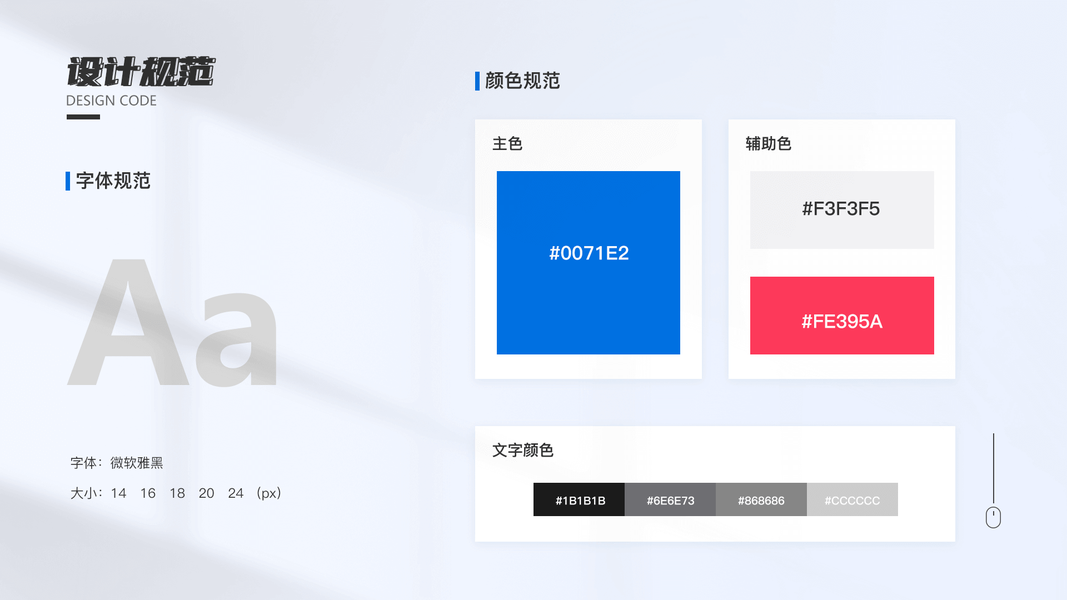Click the 主色 card label
Image resolution: width=1067 pixels, height=600 pixels.
point(507,144)
